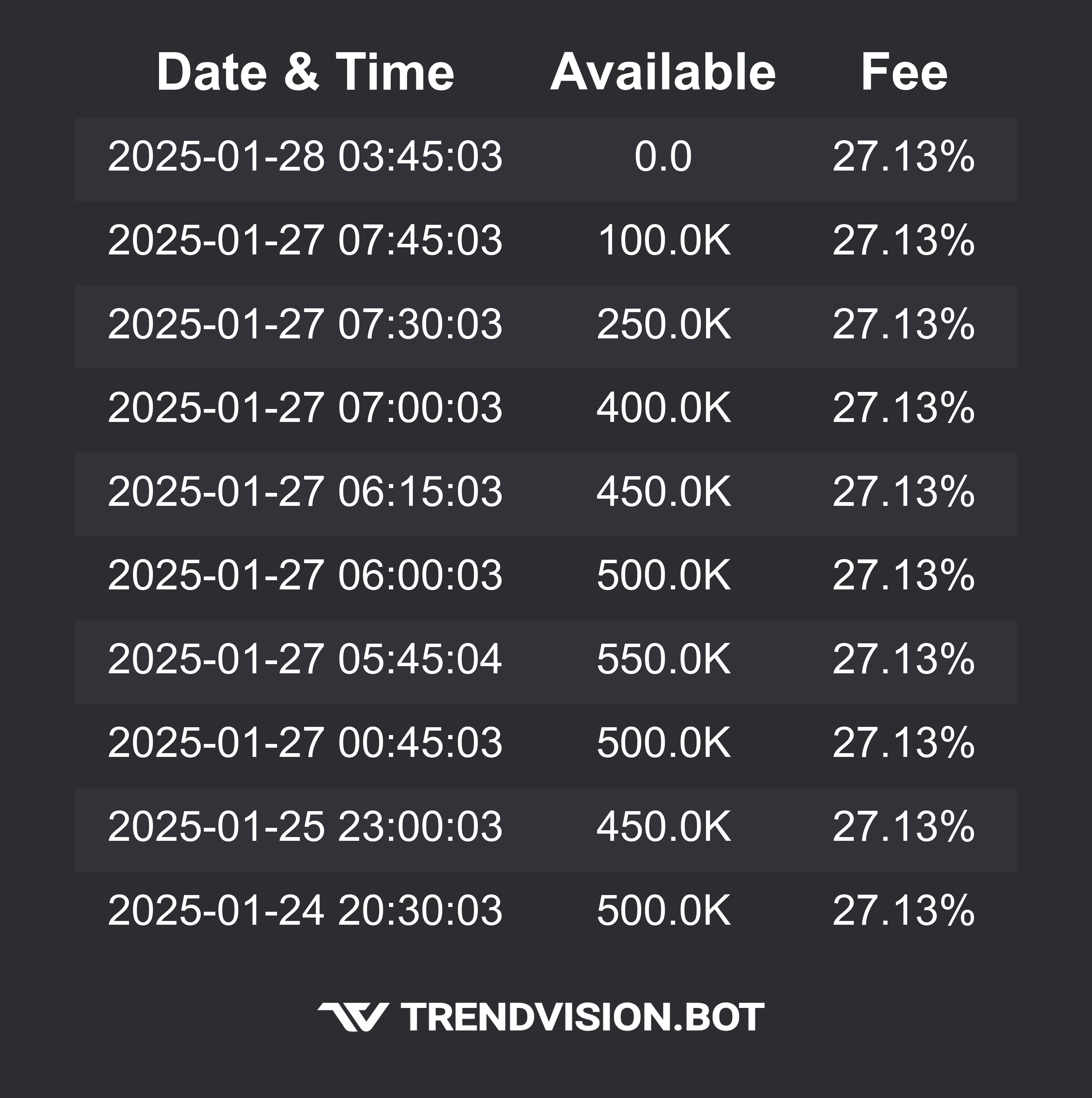Select the 2025-01-27 05:45:04 timestamp
This screenshot has height=1098, width=1092.
305,659
